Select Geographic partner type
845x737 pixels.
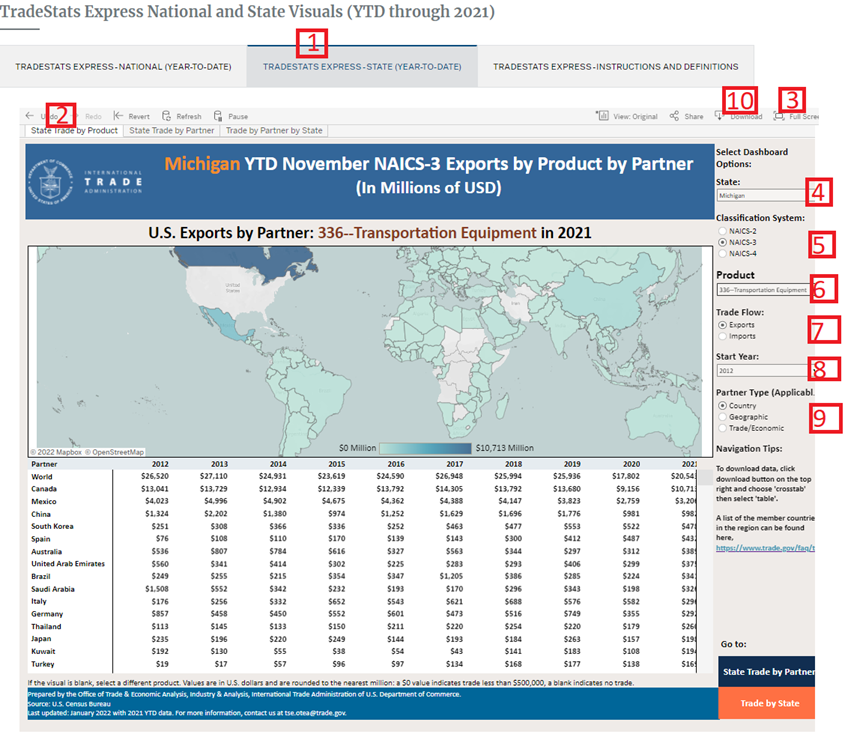(722, 417)
